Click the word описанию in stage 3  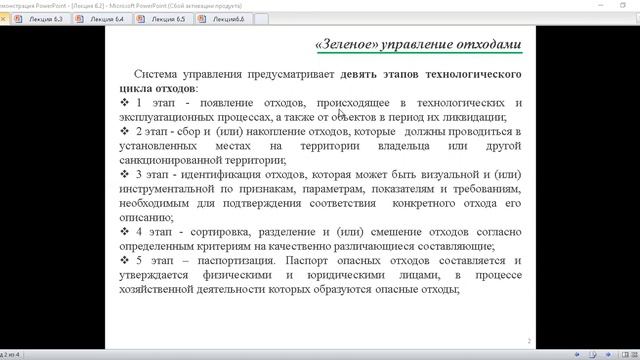(x=146, y=218)
